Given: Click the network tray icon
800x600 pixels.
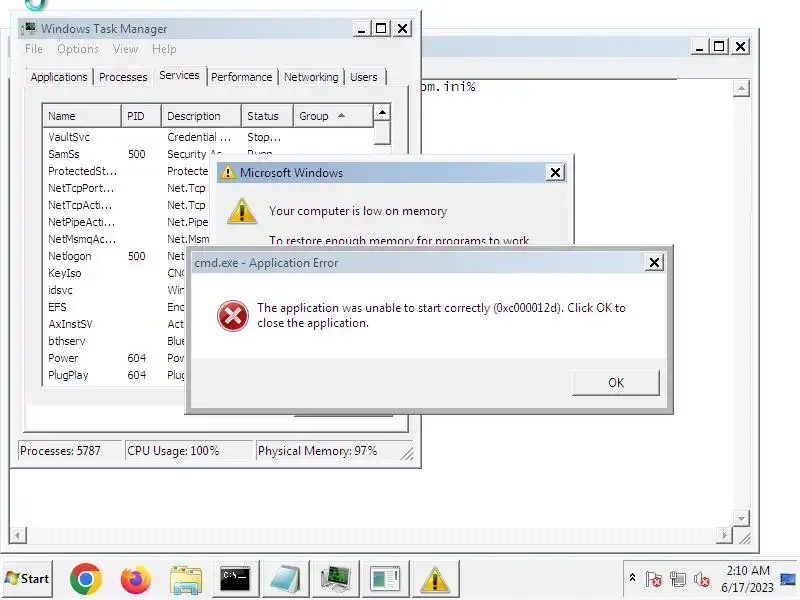Looking at the screenshot, I should click(678, 579).
